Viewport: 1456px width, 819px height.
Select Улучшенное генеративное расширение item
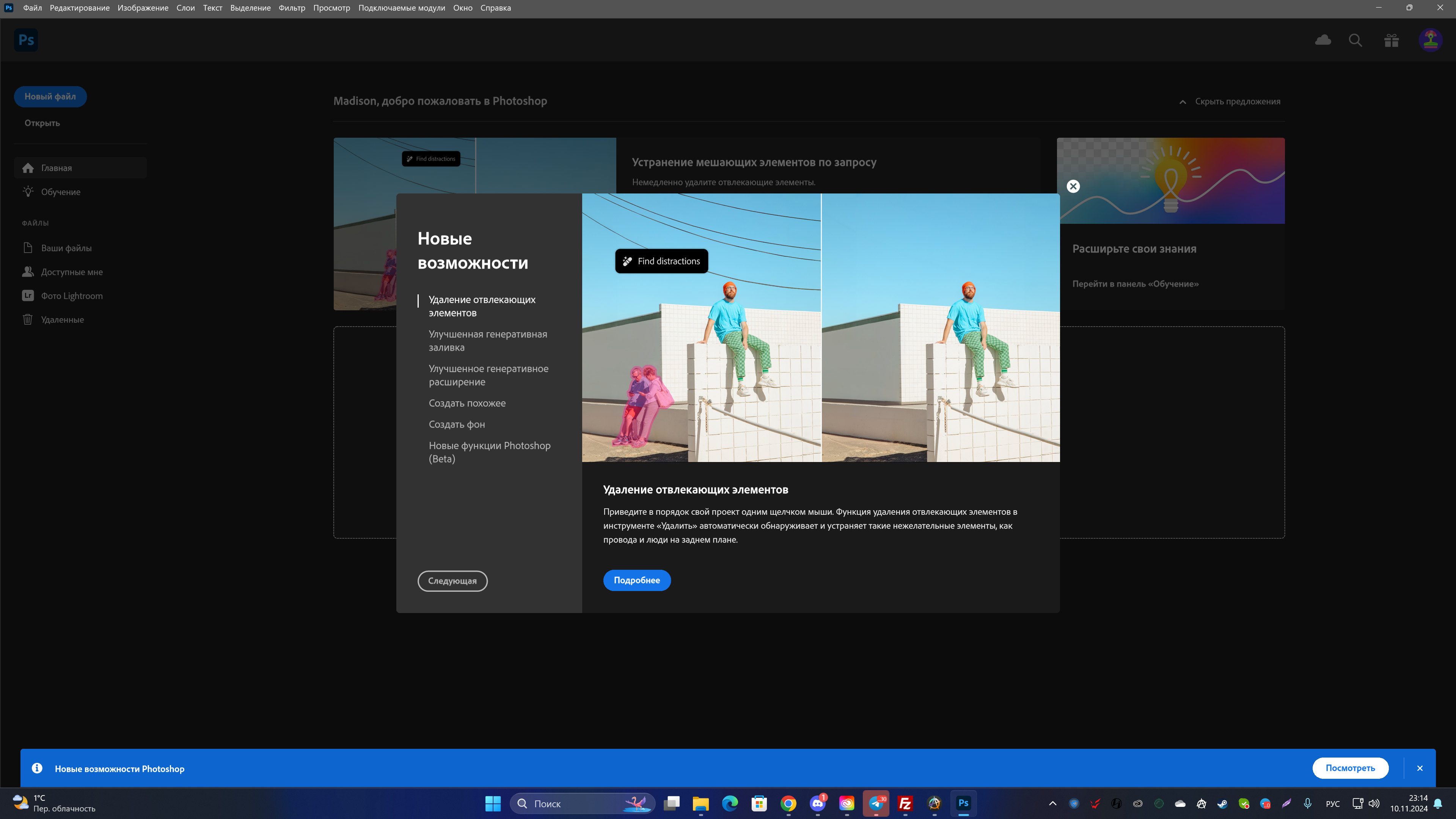(488, 375)
